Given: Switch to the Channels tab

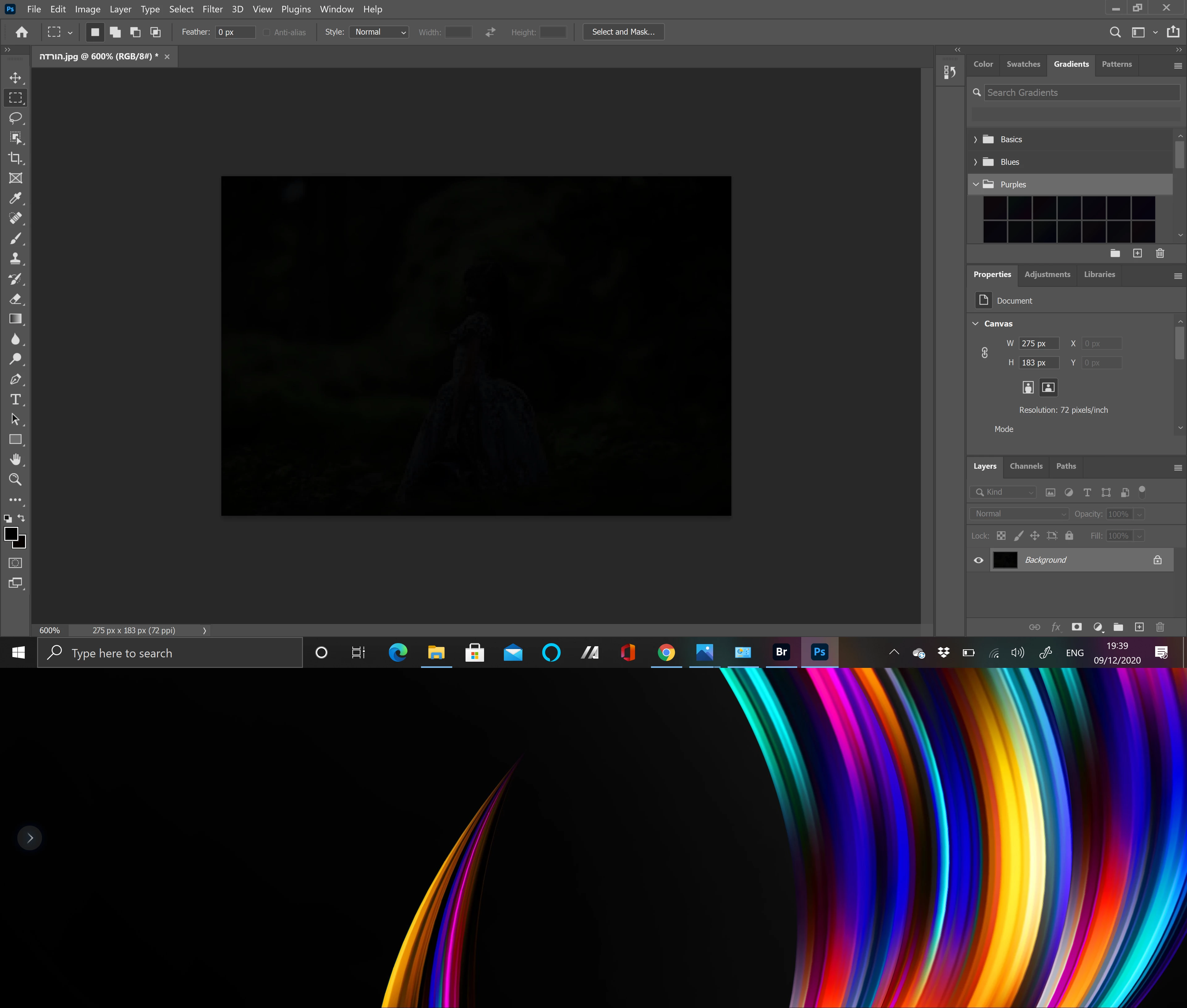Looking at the screenshot, I should pos(1026,466).
